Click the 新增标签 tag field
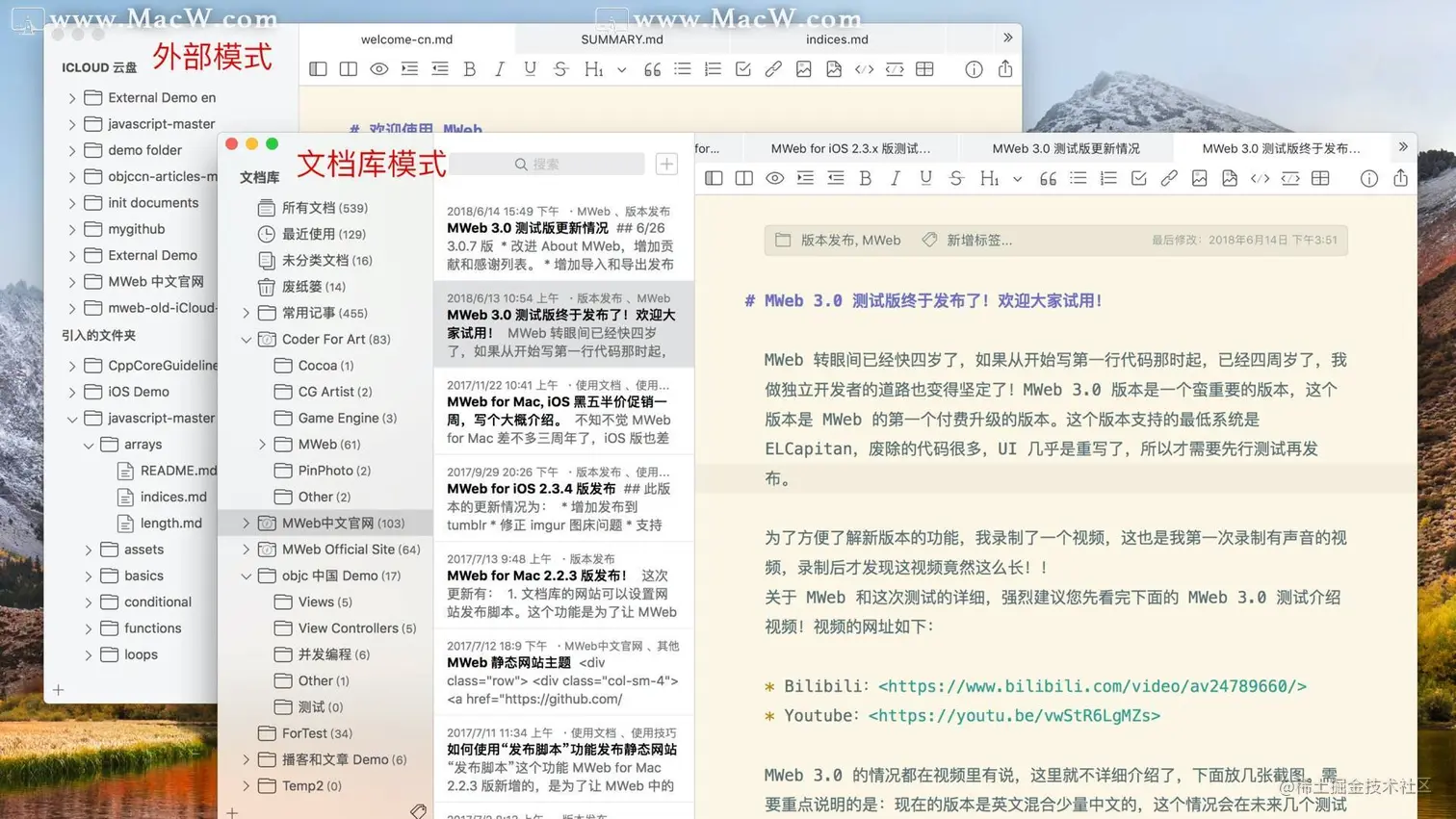 [x=979, y=241]
